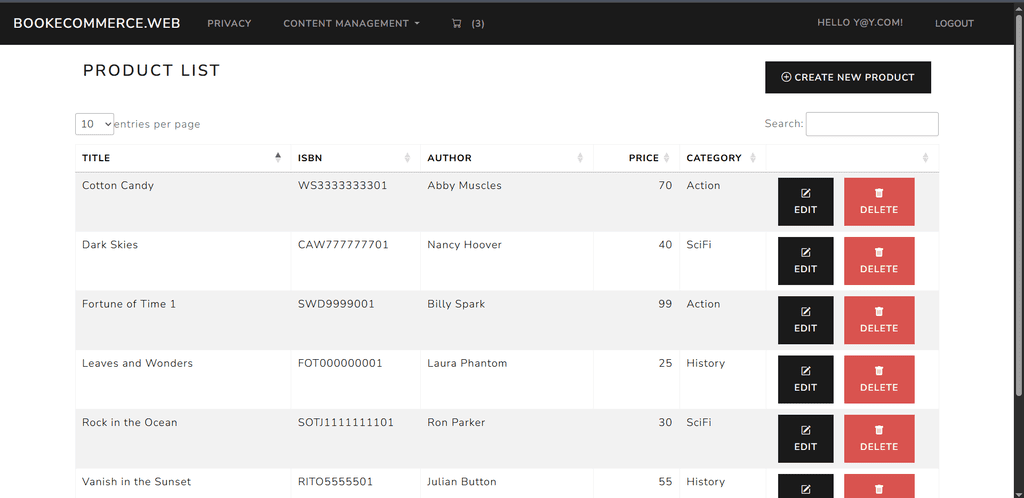
Task: Sort by Category column header
Action: point(722,158)
